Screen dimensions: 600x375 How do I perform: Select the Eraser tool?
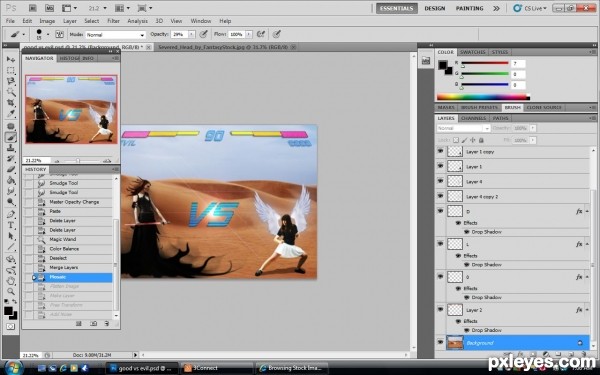tap(11, 170)
